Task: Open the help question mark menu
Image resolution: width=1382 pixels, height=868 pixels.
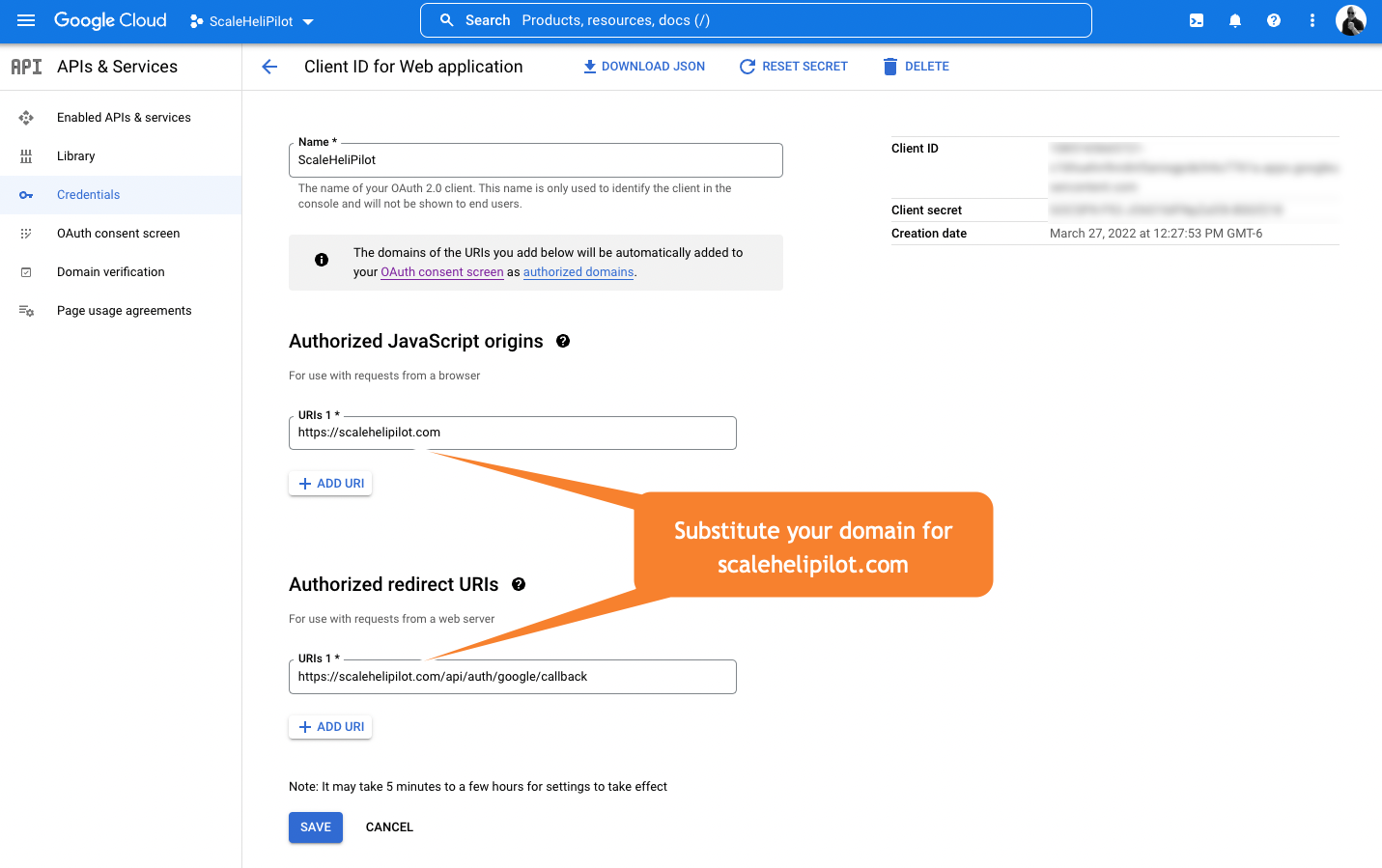Action: pos(1274,20)
